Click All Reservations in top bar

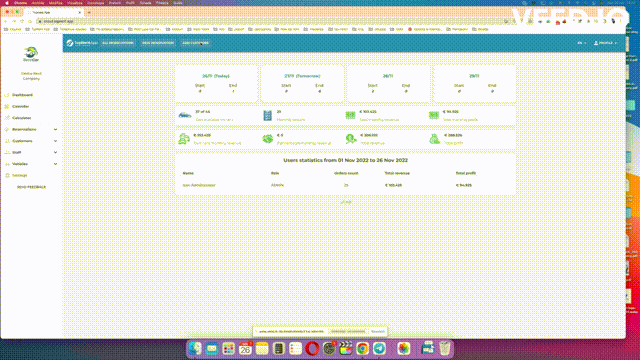click(x=118, y=43)
